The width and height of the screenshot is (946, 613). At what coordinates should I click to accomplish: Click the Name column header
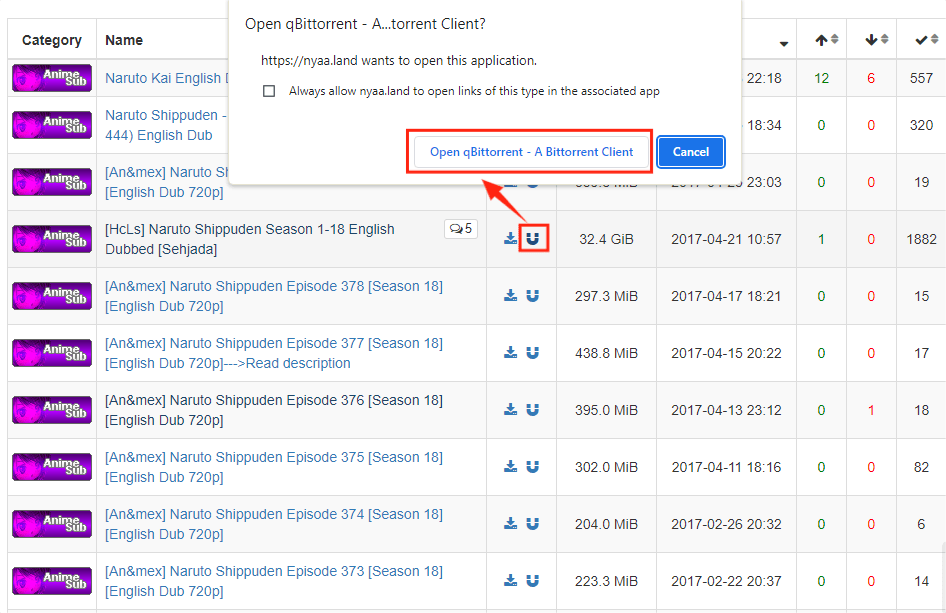tap(124, 40)
